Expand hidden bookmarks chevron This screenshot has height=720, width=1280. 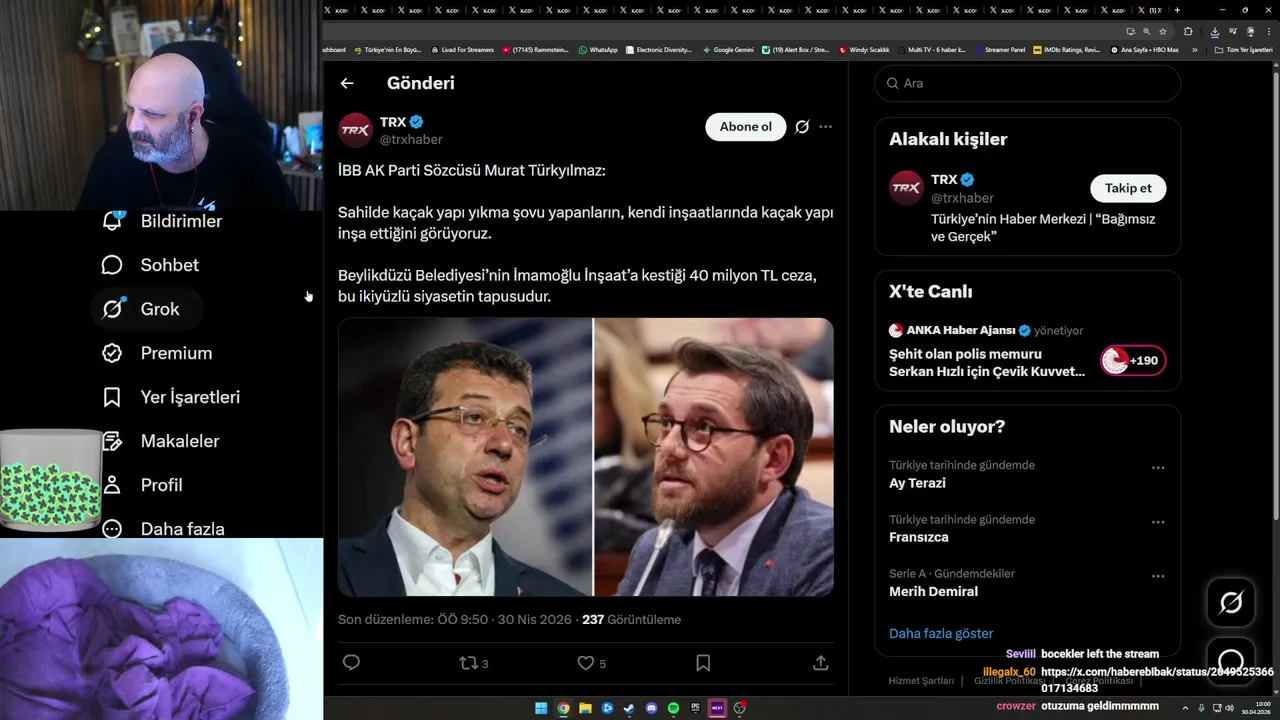coord(1194,50)
